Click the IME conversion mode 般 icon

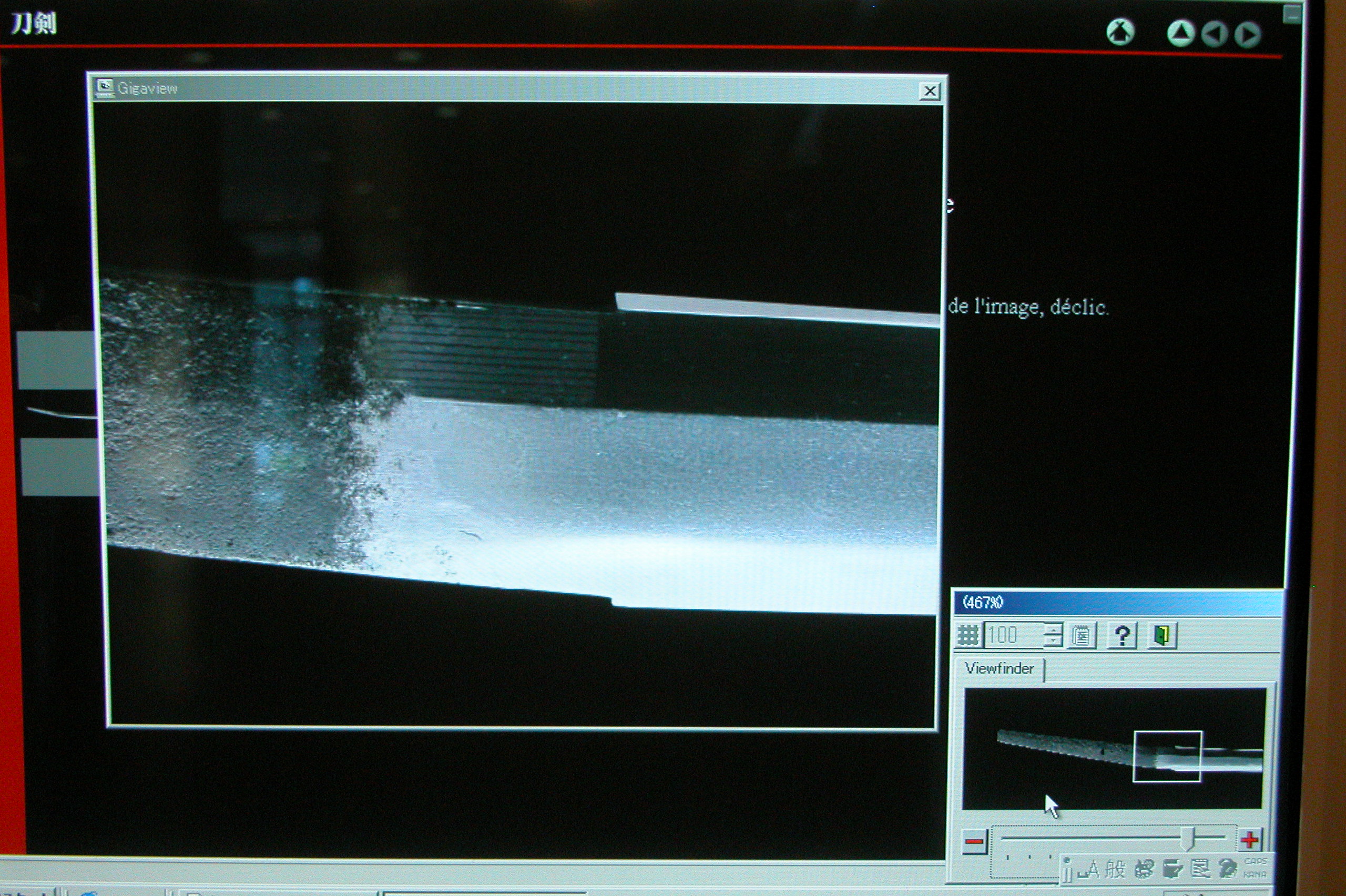(1115, 869)
